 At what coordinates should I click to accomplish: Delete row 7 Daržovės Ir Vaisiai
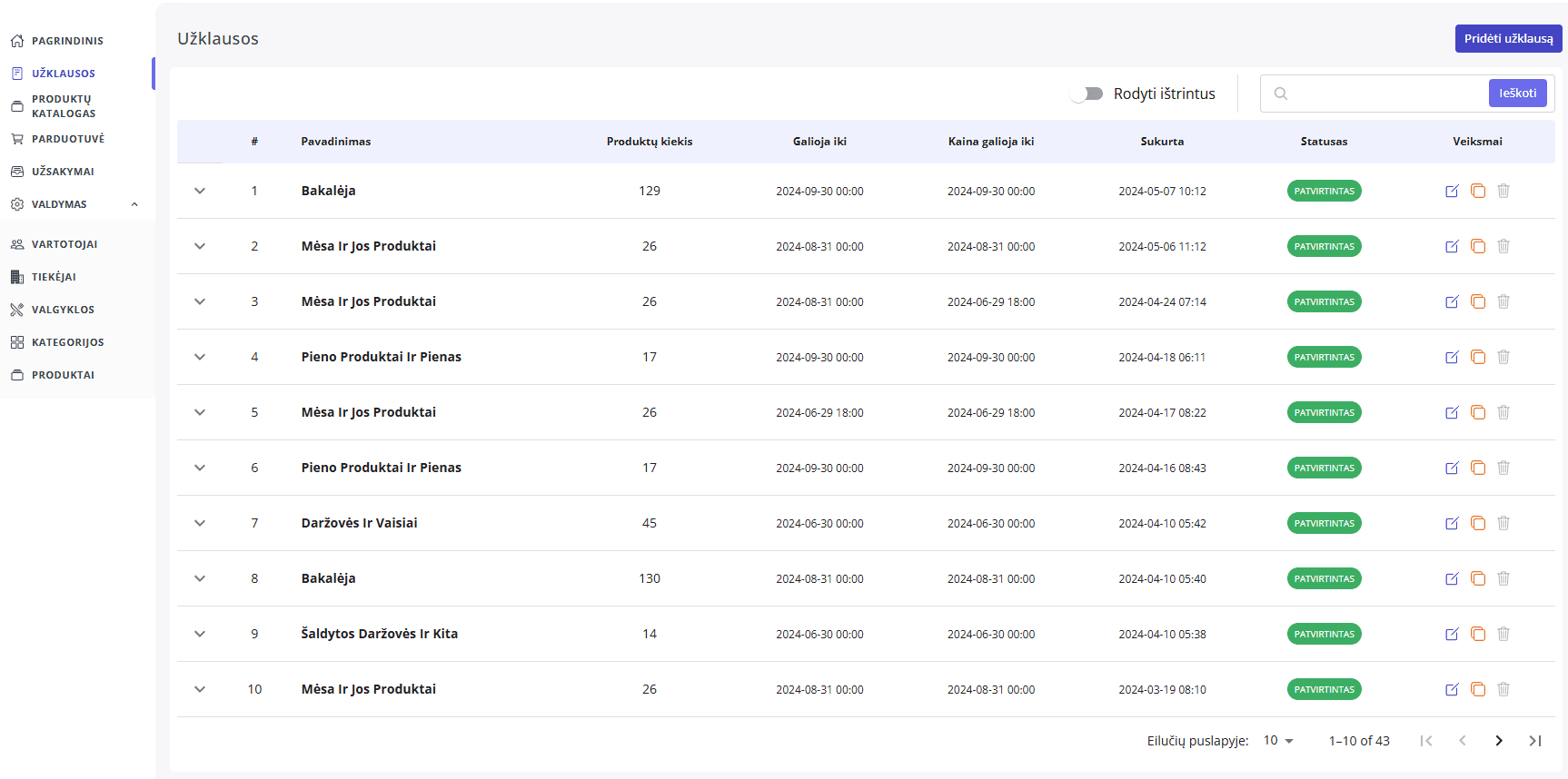coord(1503,523)
